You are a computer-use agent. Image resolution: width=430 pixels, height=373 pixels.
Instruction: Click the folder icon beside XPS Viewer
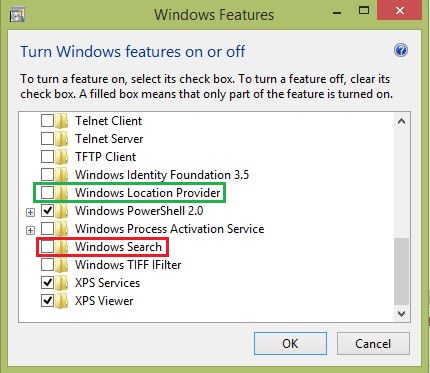pyautogui.click(x=62, y=301)
